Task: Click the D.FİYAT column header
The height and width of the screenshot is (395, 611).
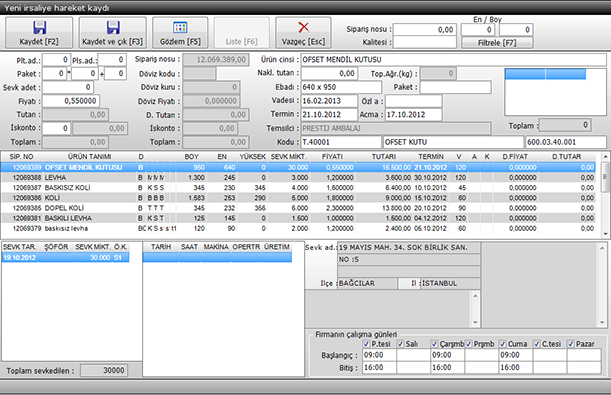Action: 515,157
